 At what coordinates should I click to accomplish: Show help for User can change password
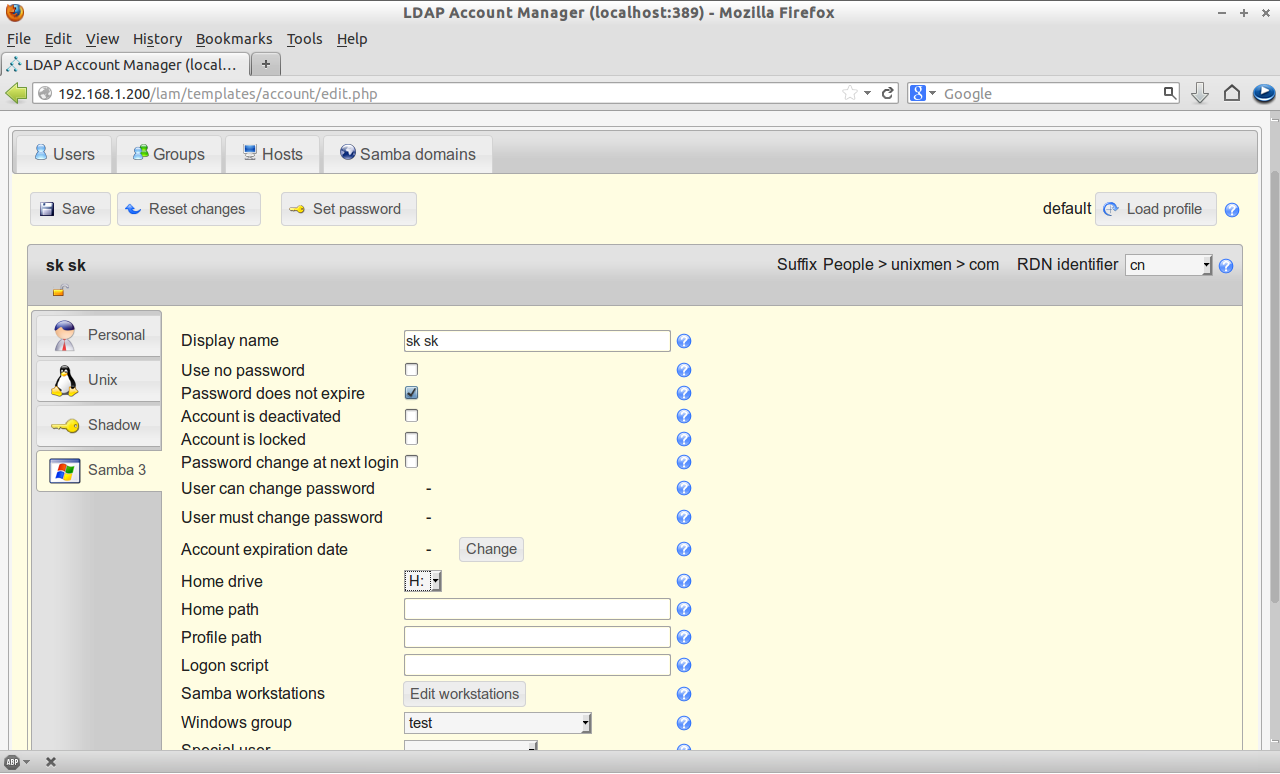[x=684, y=488]
